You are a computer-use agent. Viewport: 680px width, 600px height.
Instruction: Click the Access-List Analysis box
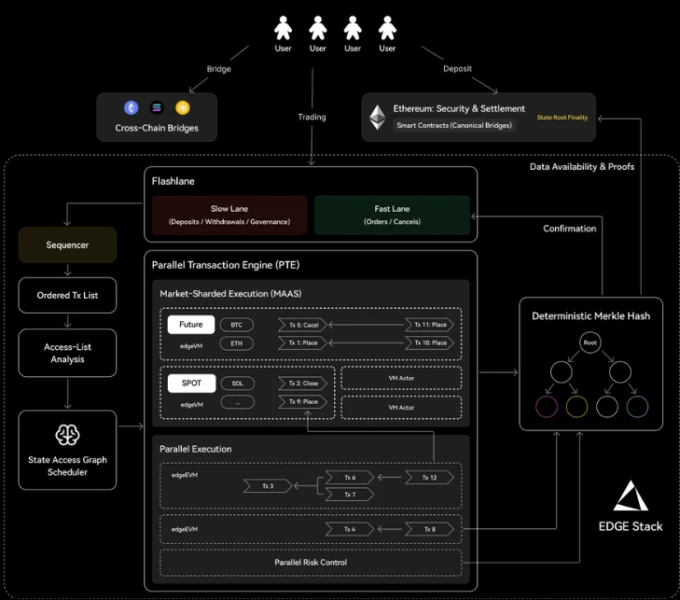click(67, 353)
